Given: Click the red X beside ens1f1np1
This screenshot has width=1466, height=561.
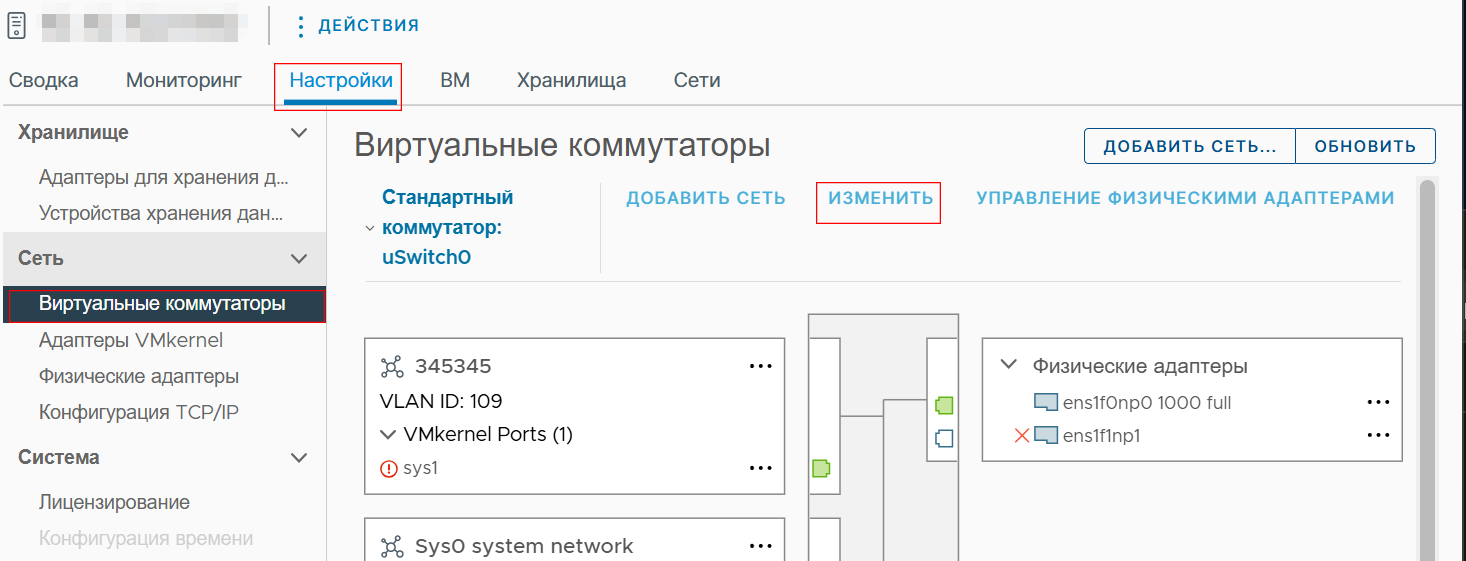Looking at the screenshot, I should click(1021, 436).
